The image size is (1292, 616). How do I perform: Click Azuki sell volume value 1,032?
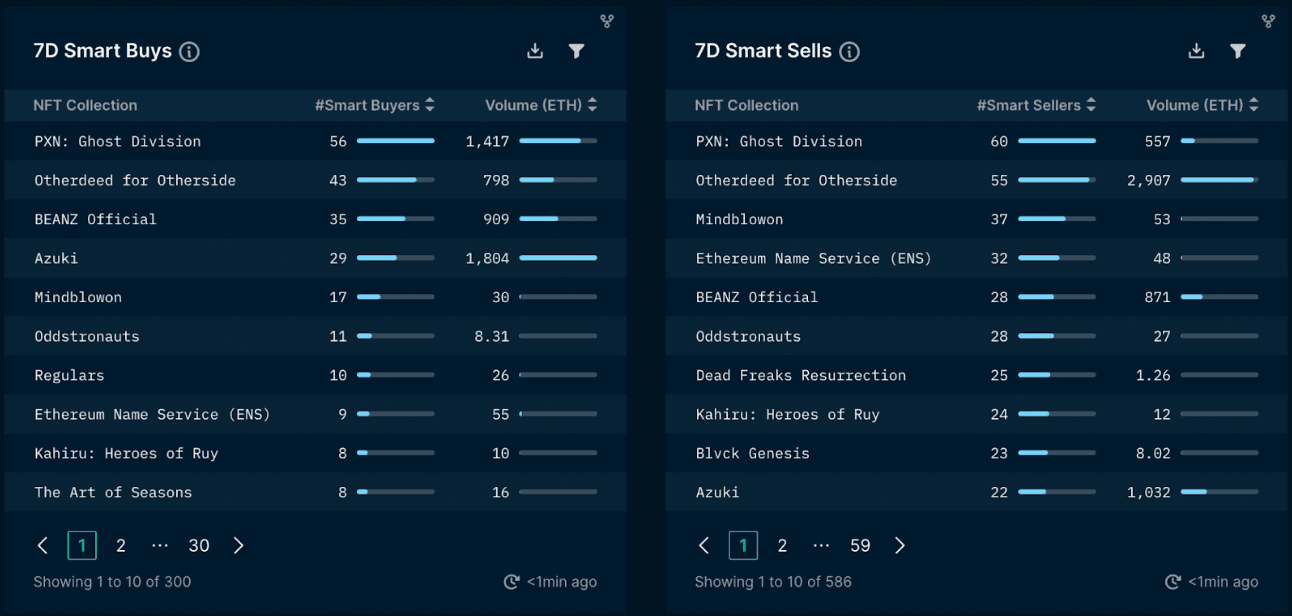(x=1148, y=492)
